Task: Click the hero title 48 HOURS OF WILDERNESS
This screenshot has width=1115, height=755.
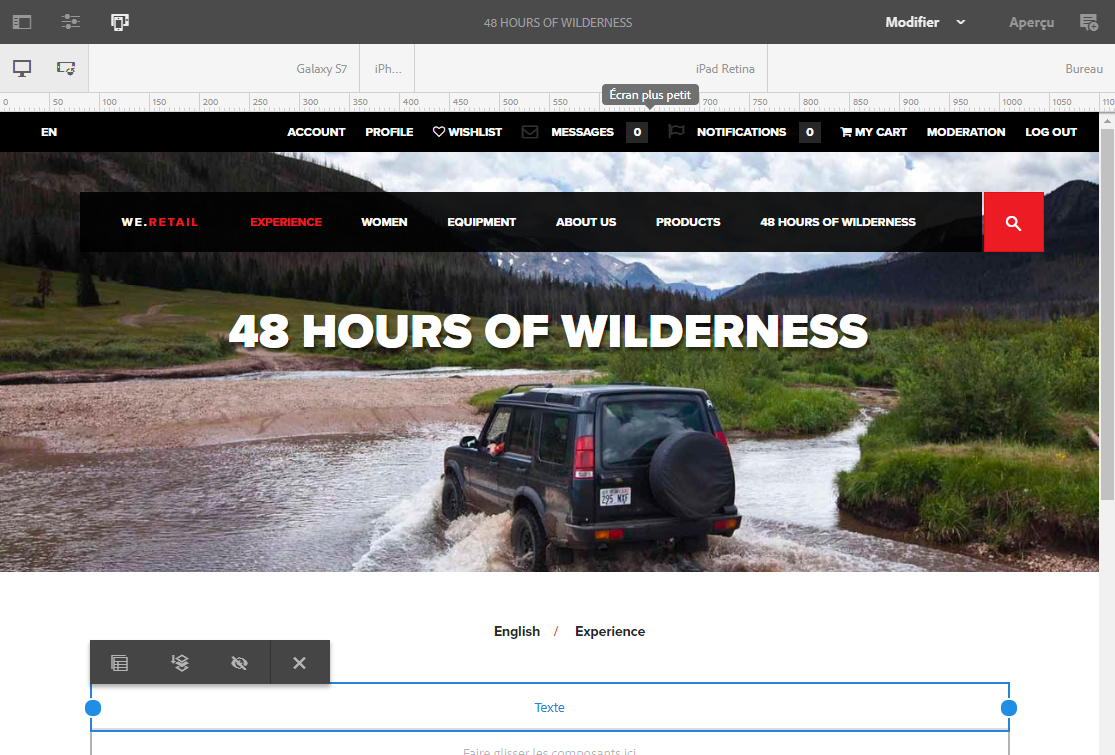Action: pos(548,331)
